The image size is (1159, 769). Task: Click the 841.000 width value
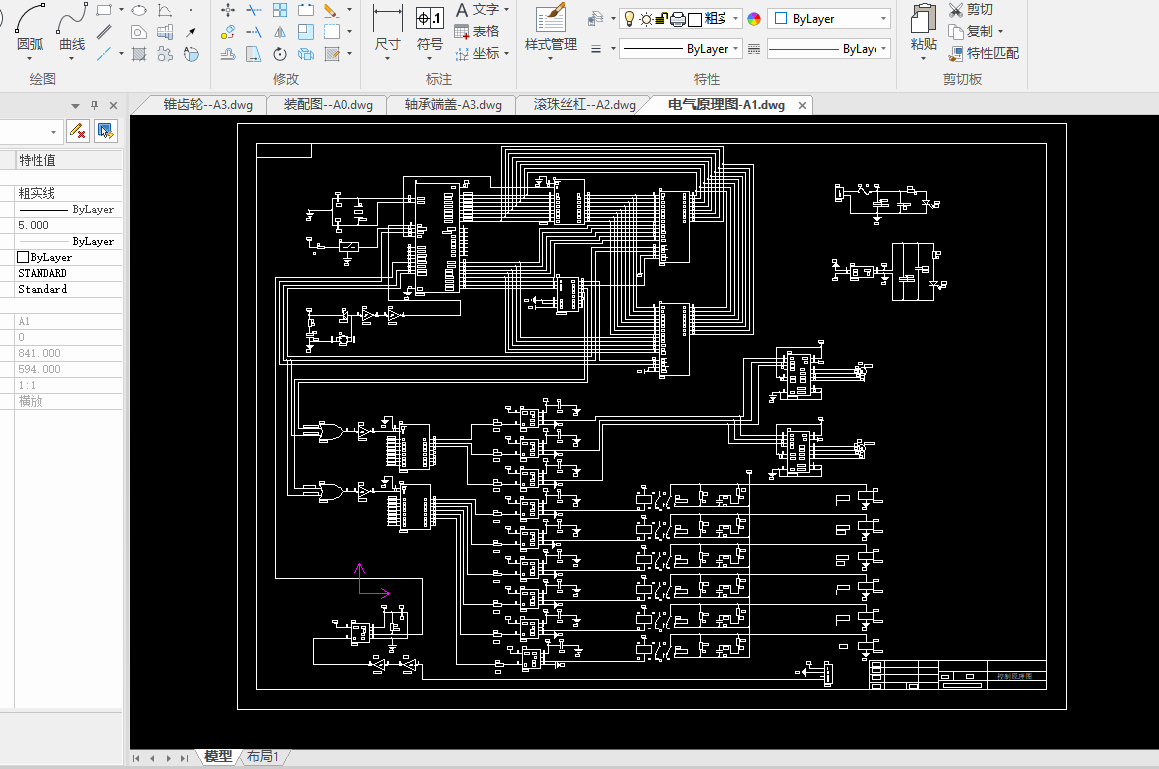tap(68, 353)
